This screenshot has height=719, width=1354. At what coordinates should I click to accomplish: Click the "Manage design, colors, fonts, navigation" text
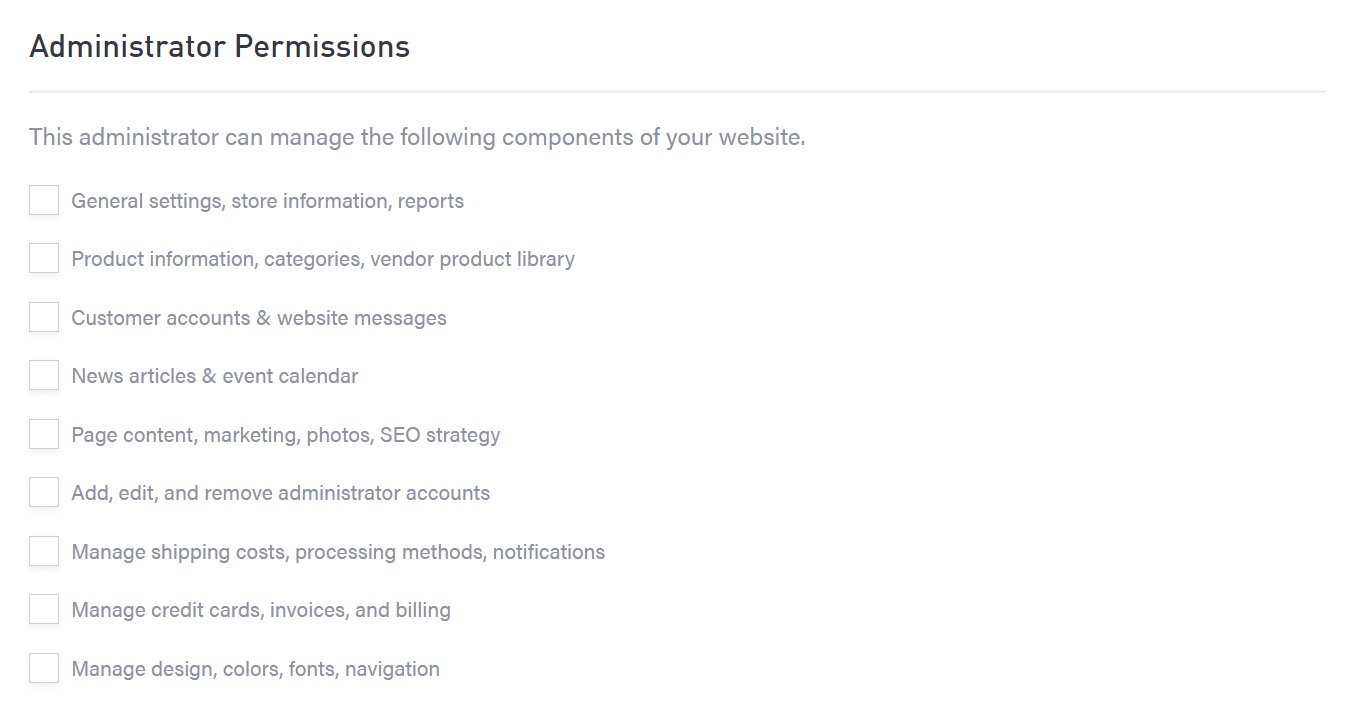pos(255,669)
